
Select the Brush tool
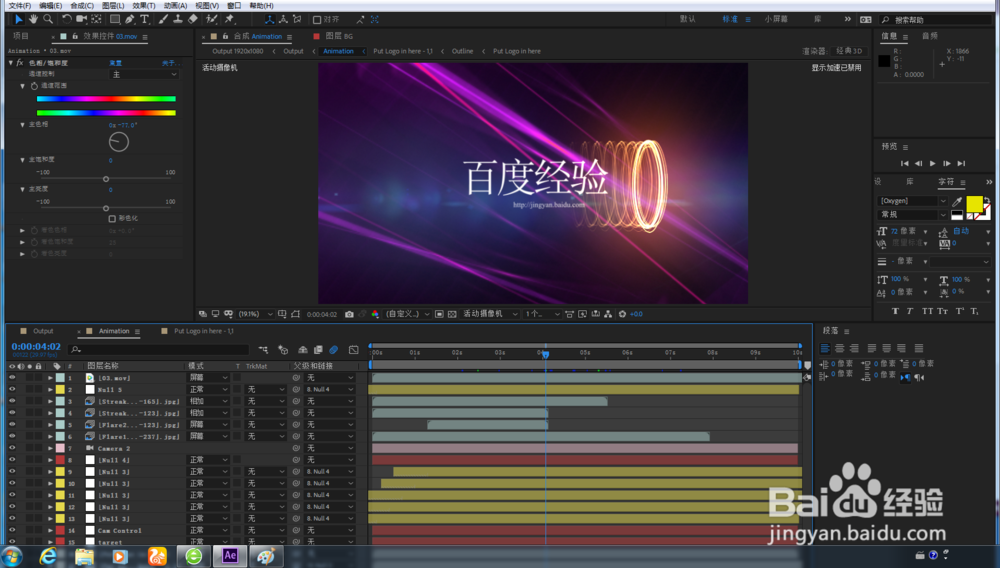[163, 19]
